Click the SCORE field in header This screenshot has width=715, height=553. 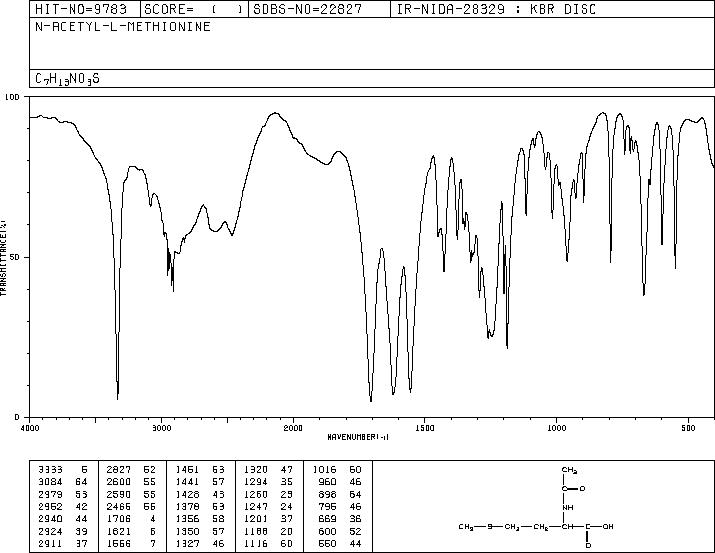(x=193, y=9)
